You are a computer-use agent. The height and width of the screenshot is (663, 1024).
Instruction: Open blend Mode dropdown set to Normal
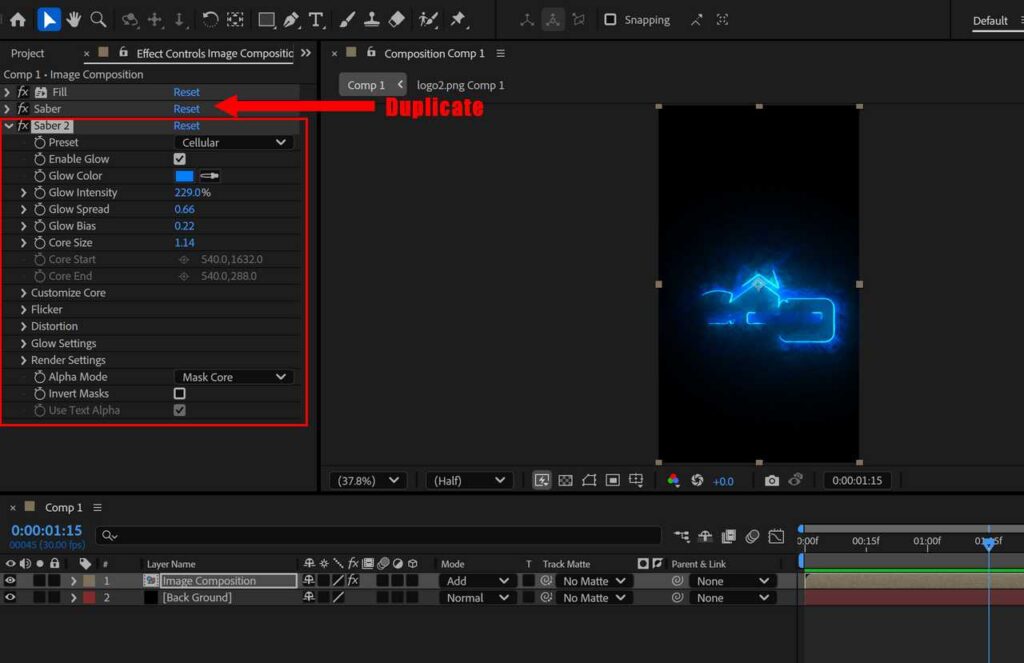476,598
